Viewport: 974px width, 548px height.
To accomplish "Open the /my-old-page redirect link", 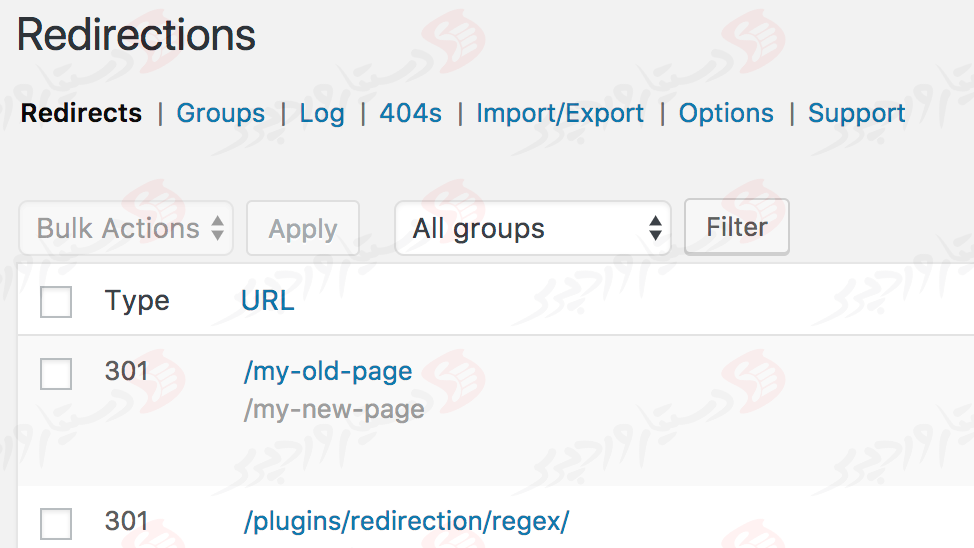I will 327,371.
